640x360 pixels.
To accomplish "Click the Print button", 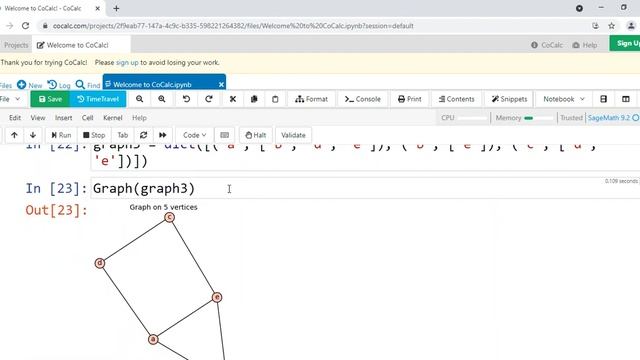I will pos(409,99).
